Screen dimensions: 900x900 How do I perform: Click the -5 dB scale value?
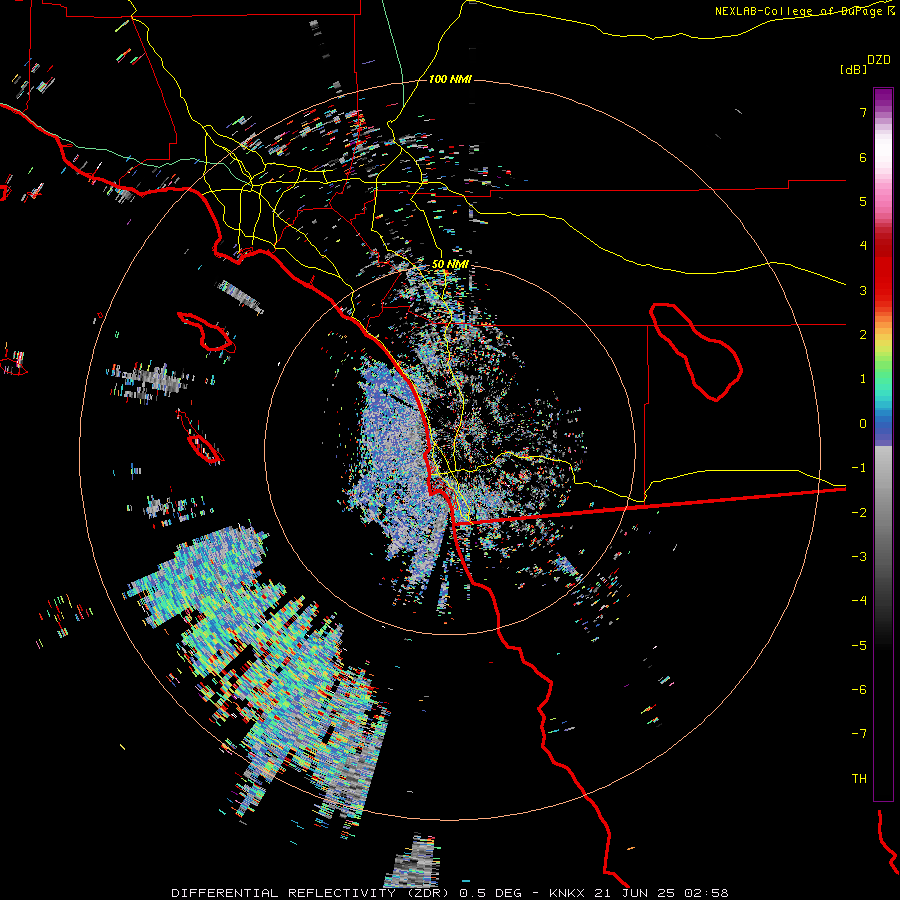[859, 646]
